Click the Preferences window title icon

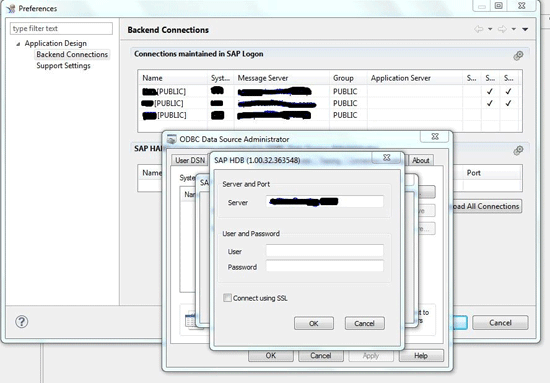[11, 8]
